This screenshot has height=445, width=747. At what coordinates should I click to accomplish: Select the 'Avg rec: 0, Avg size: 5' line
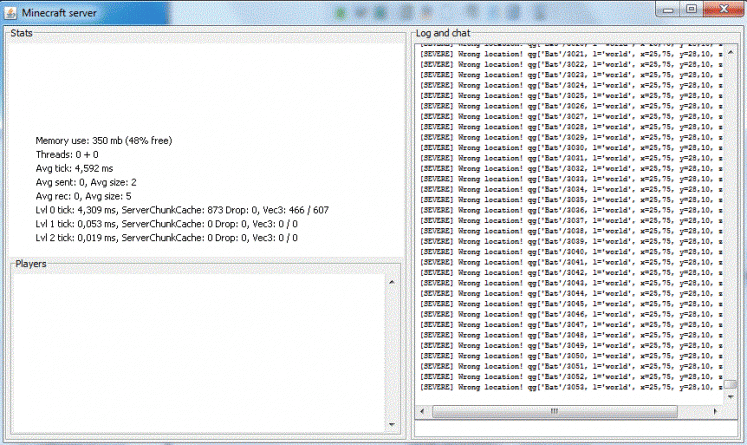pyautogui.click(x=83, y=196)
